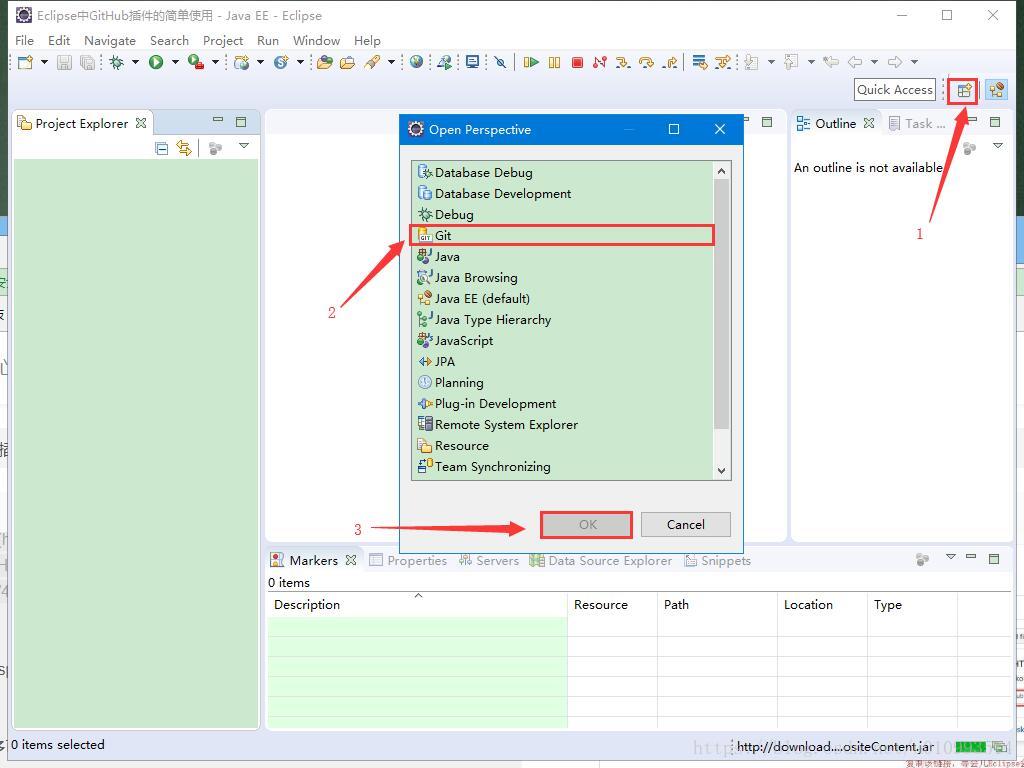This screenshot has width=1024, height=768.
Task: Click the New Servlet icon
Action: [x=281, y=62]
